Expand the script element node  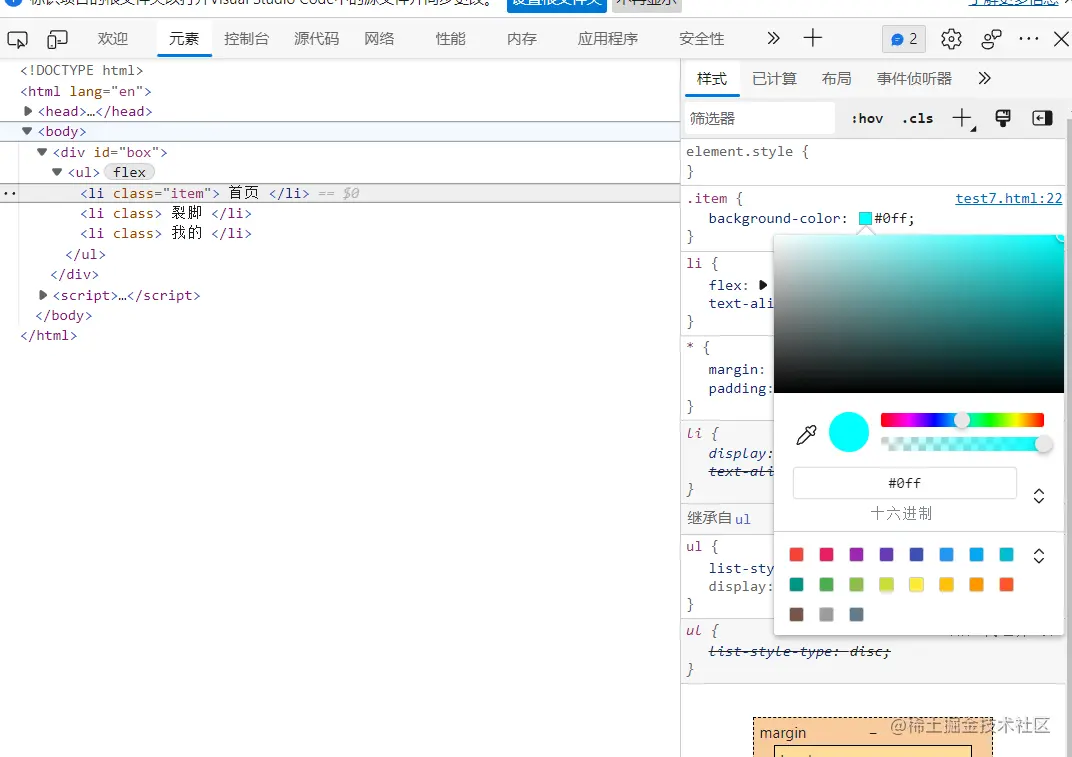pos(41,295)
